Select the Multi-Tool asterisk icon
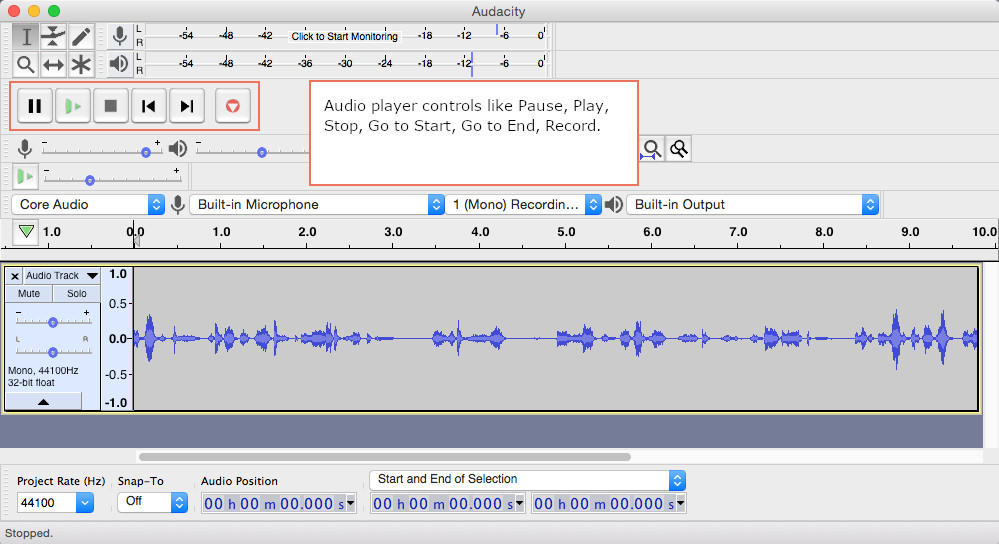 tap(81, 65)
